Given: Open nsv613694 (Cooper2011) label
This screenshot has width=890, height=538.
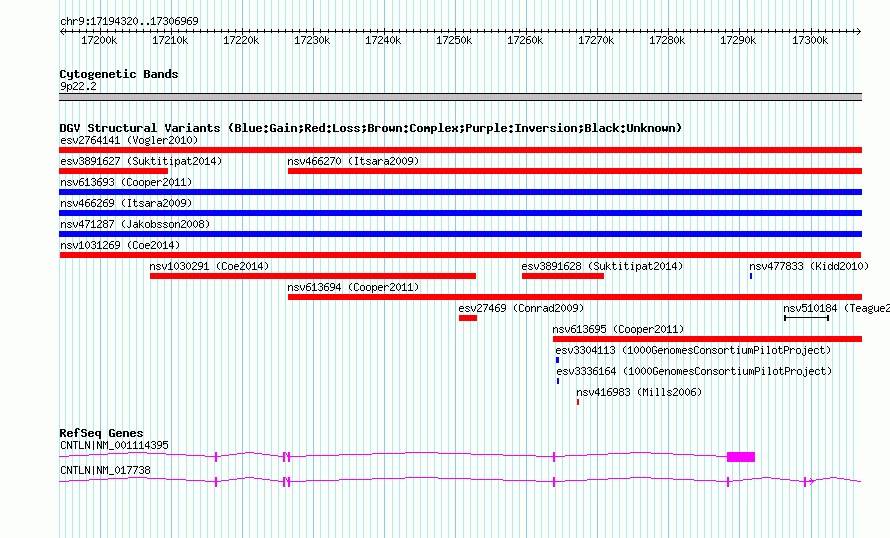Looking at the screenshot, I should pyautogui.click(x=353, y=287).
